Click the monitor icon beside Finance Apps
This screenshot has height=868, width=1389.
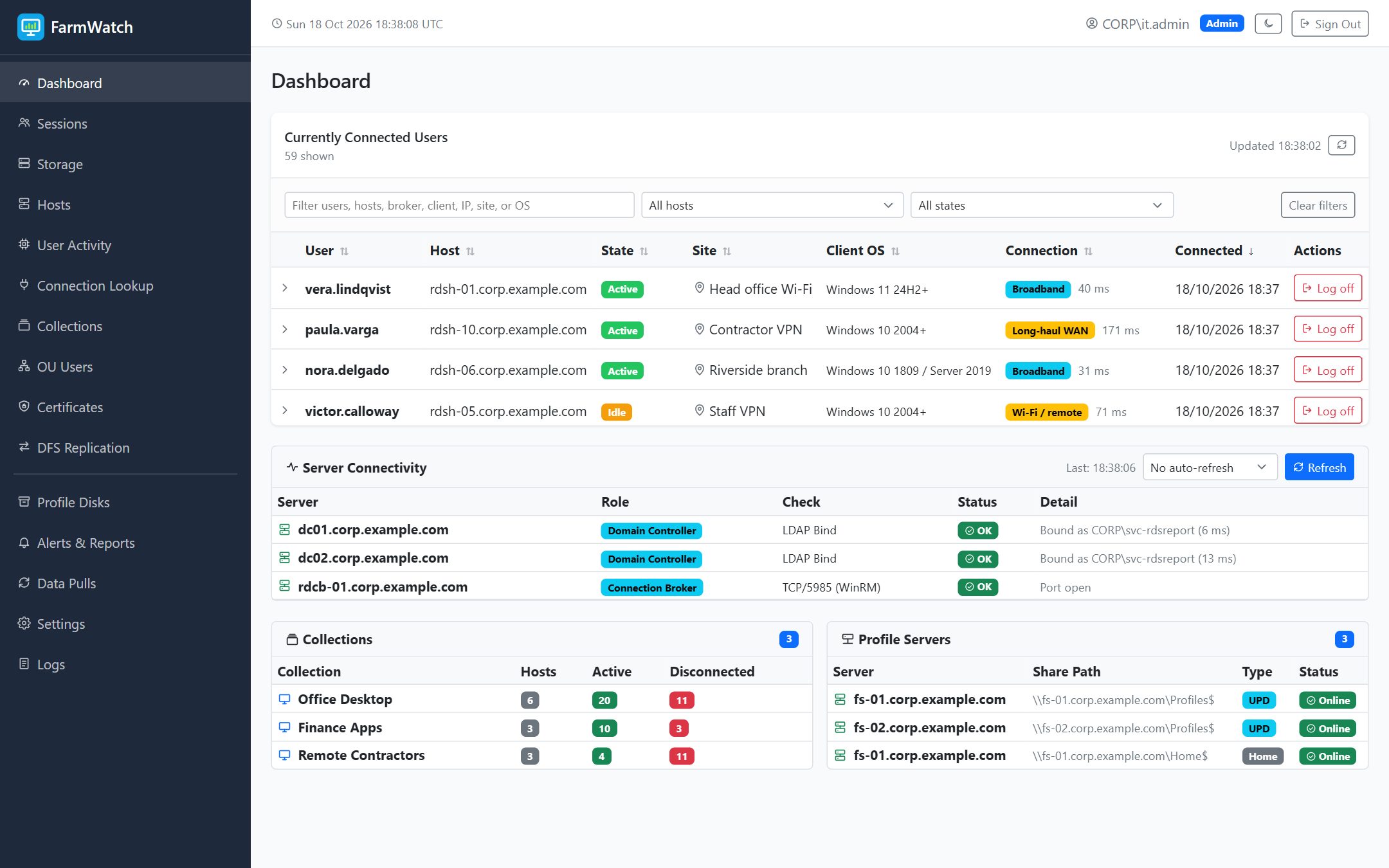pyautogui.click(x=284, y=727)
